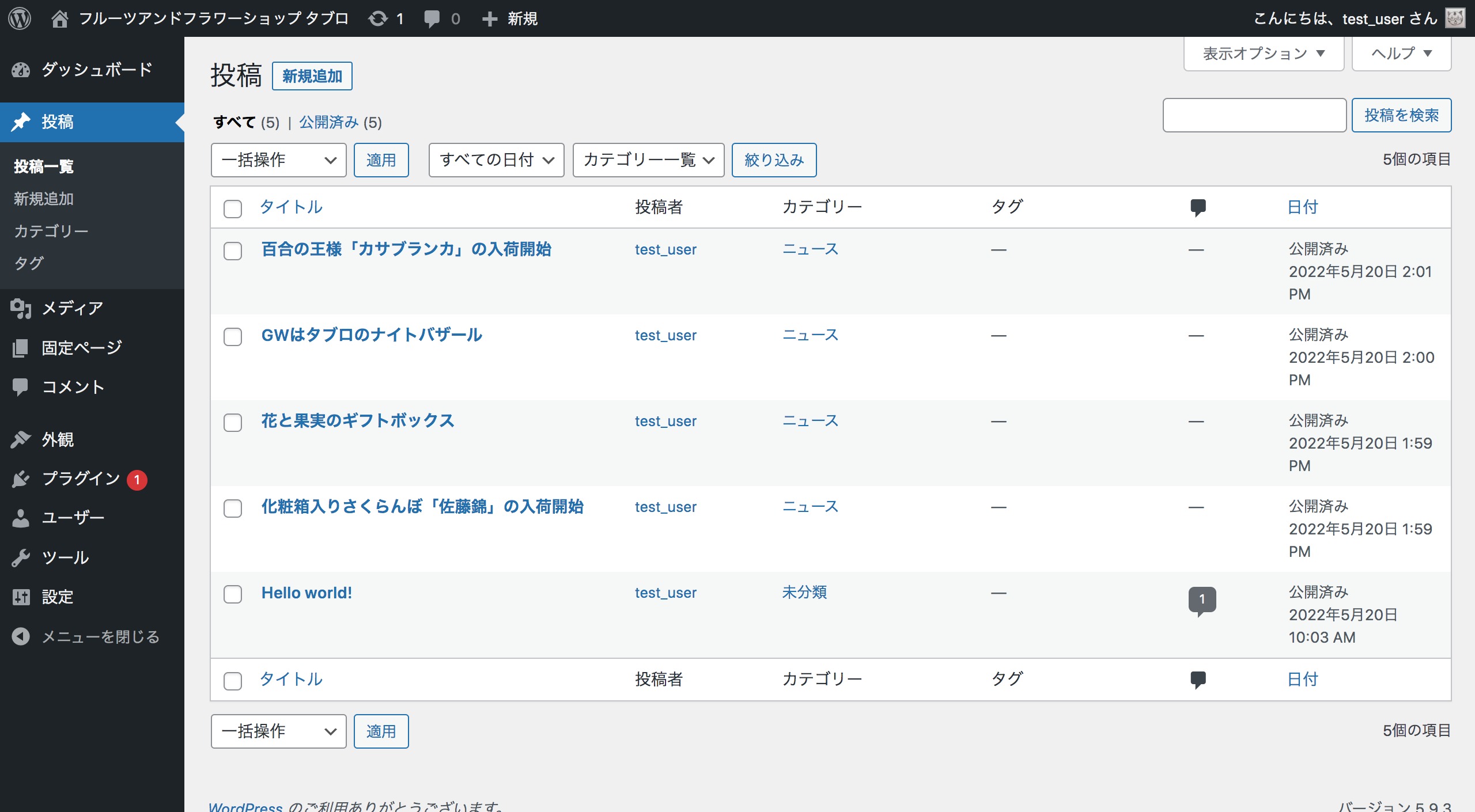
Task: Expand the 表示オプション screen options panel
Action: pyautogui.click(x=1264, y=54)
